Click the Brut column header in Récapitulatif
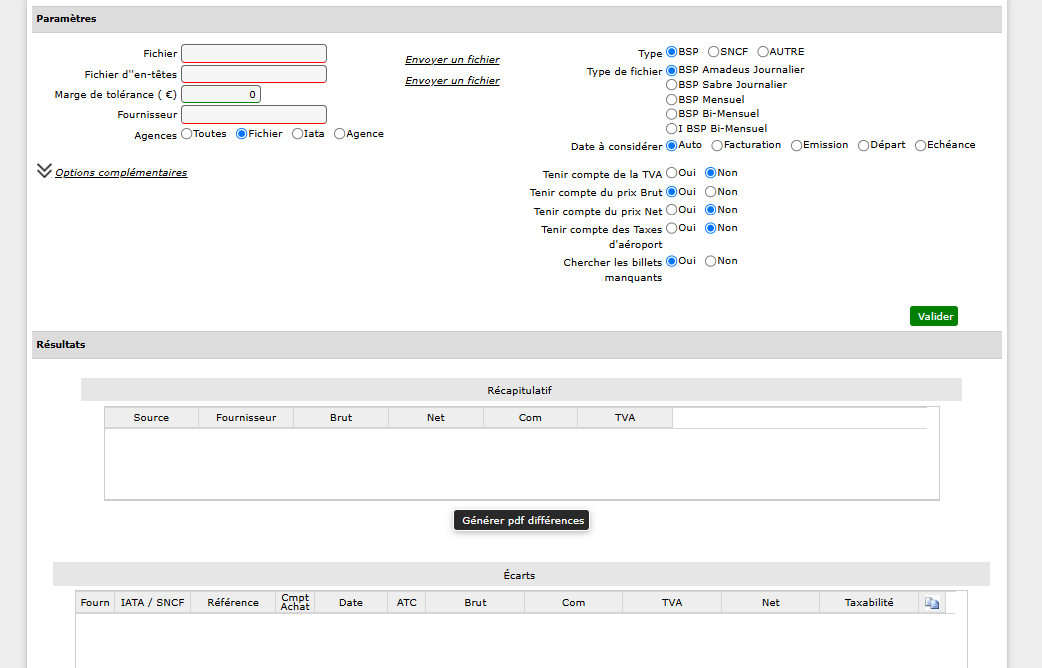Image resolution: width=1042 pixels, height=668 pixels. click(x=341, y=417)
